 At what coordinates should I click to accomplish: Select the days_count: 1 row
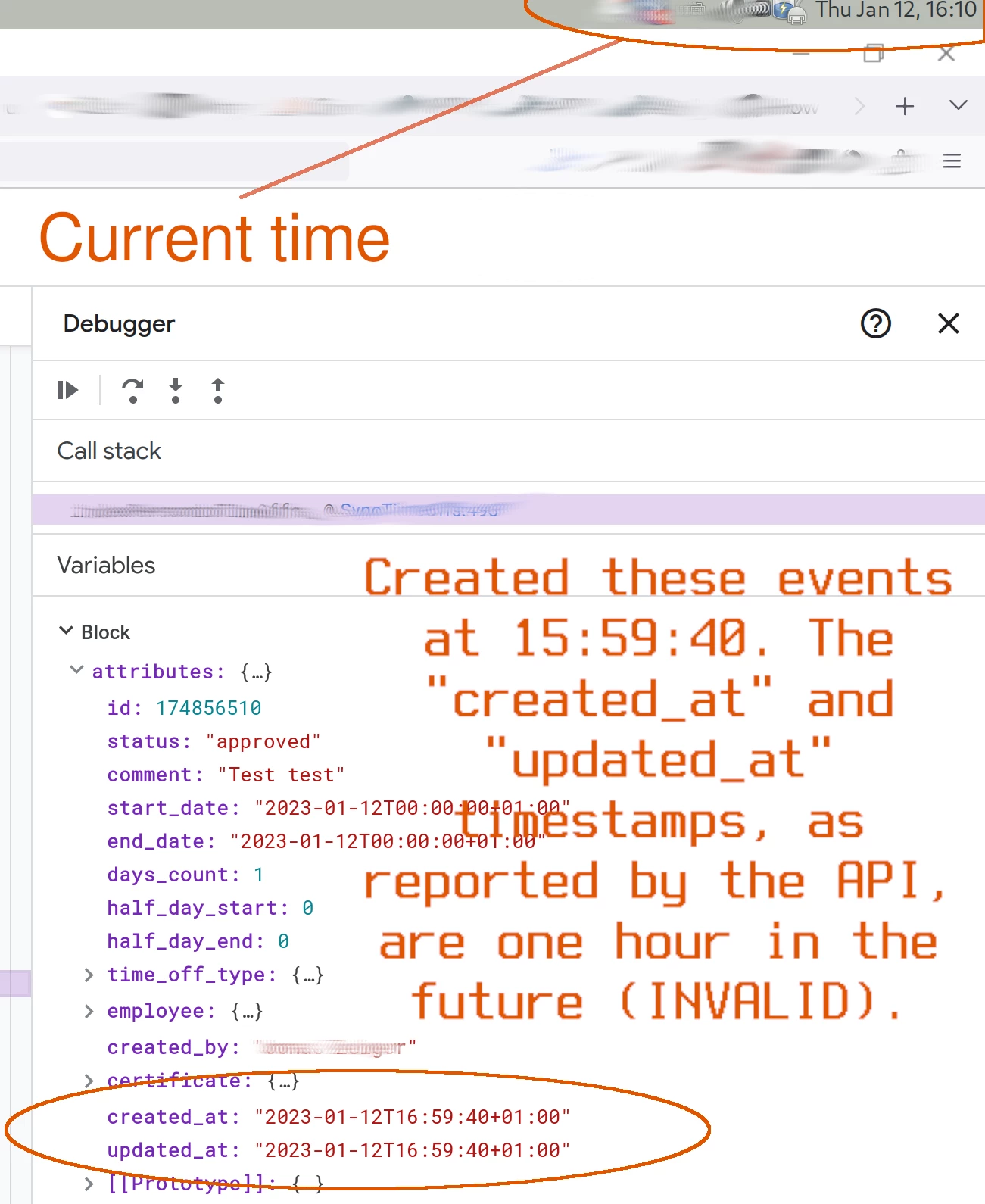click(185, 875)
